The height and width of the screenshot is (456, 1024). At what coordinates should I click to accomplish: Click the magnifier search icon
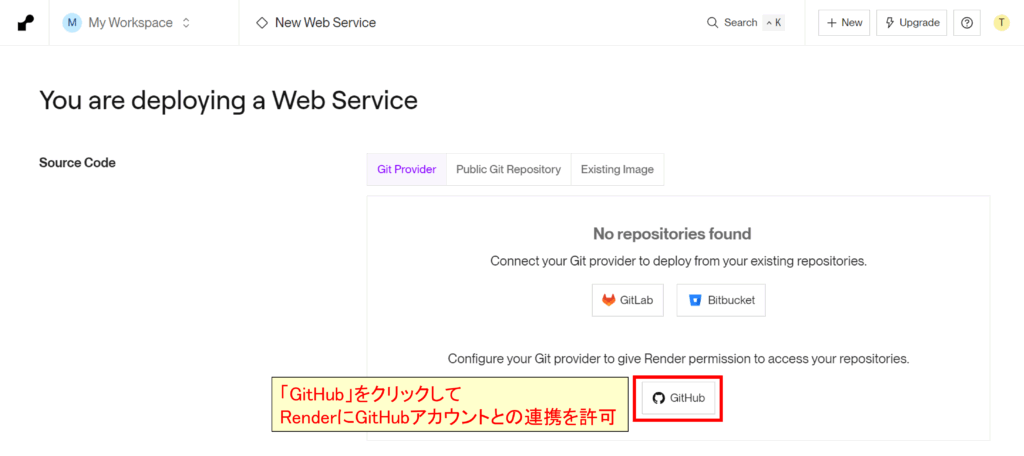click(712, 23)
